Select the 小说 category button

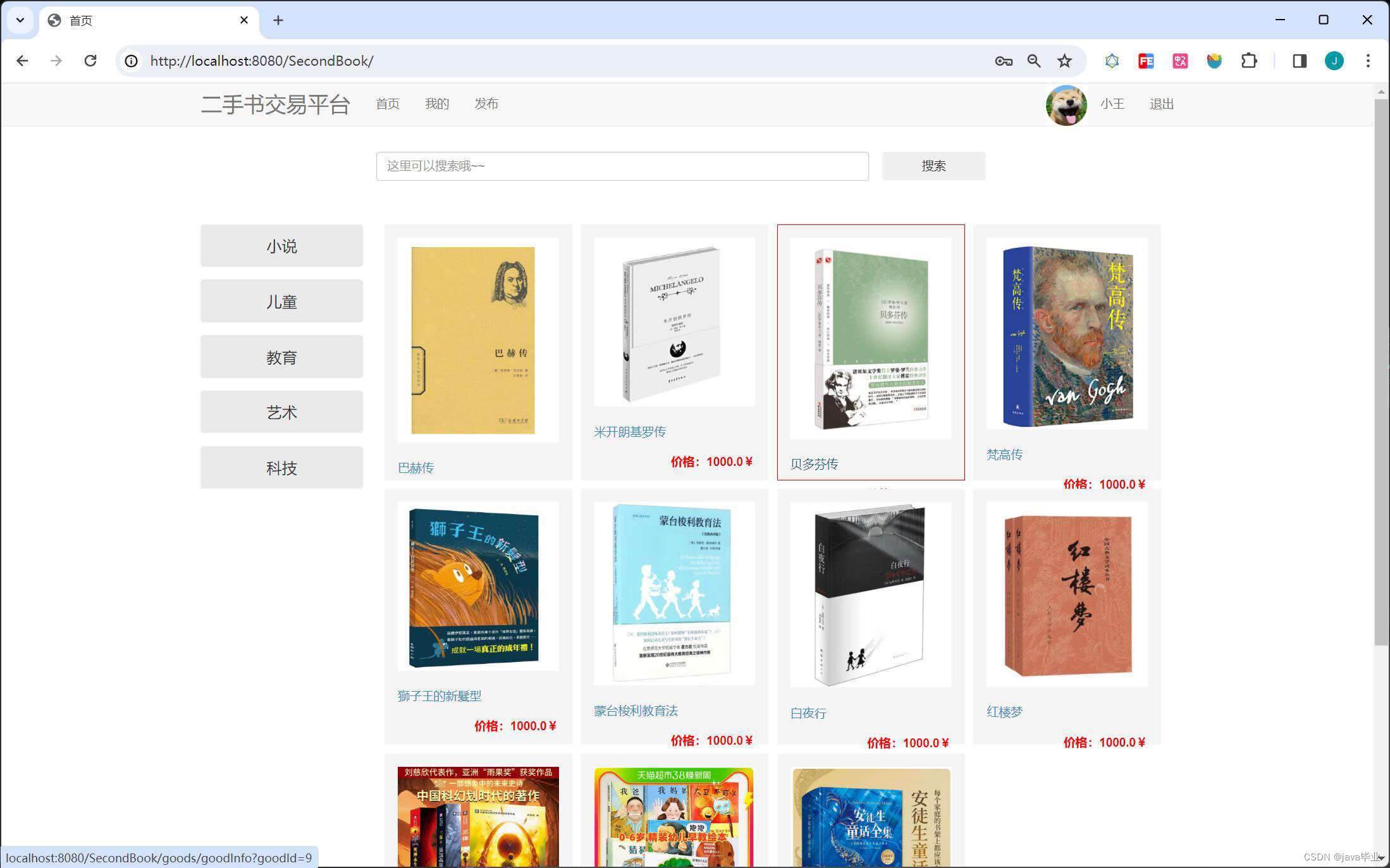[281, 246]
